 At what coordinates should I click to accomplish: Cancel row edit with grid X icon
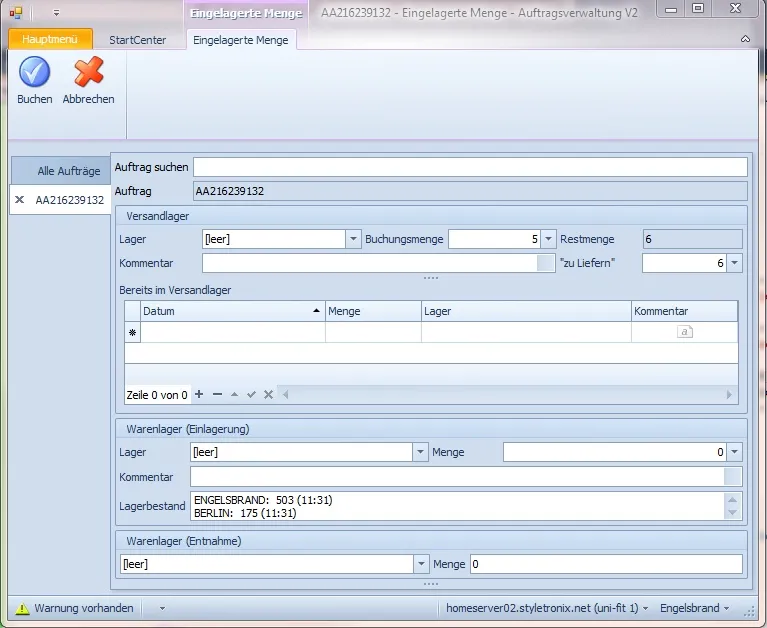click(269, 394)
